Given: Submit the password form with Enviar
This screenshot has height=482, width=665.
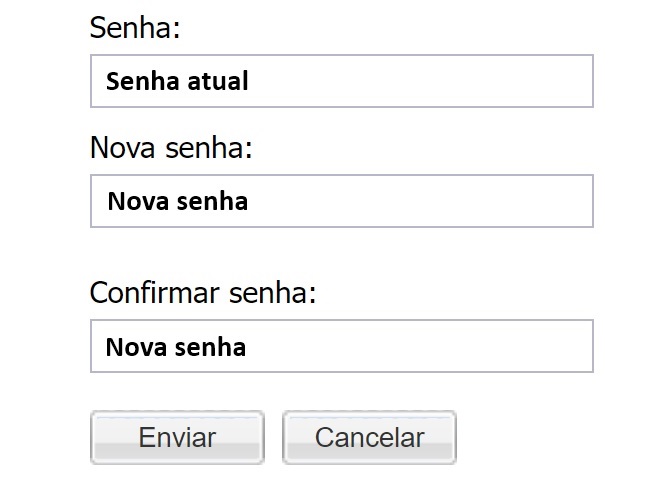Looking at the screenshot, I should pos(177,437).
